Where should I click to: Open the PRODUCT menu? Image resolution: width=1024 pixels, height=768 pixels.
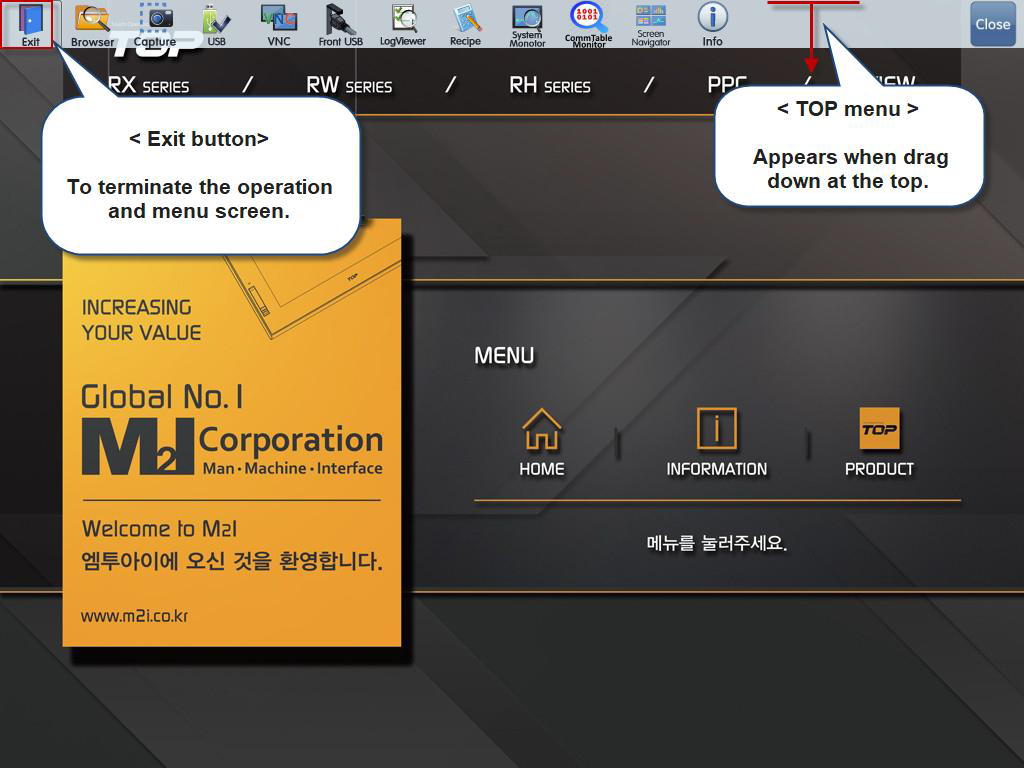pyautogui.click(x=879, y=442)
